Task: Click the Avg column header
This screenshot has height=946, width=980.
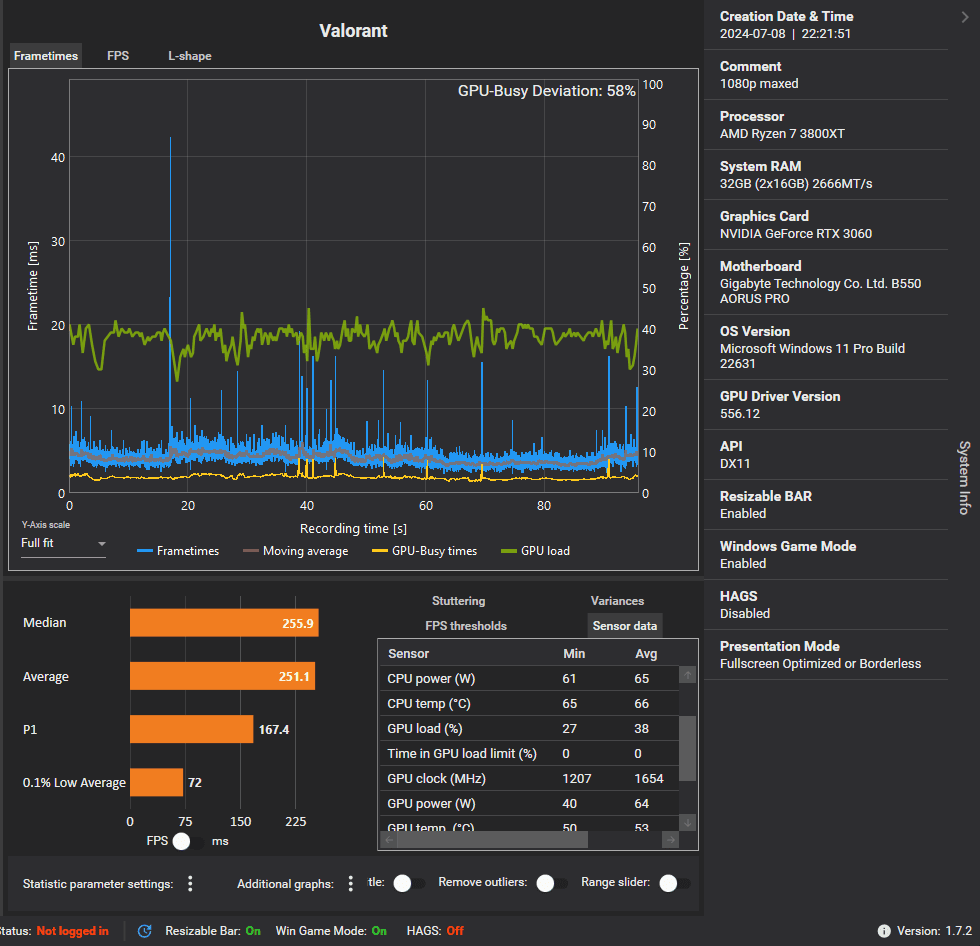Action: coord(646,654)
